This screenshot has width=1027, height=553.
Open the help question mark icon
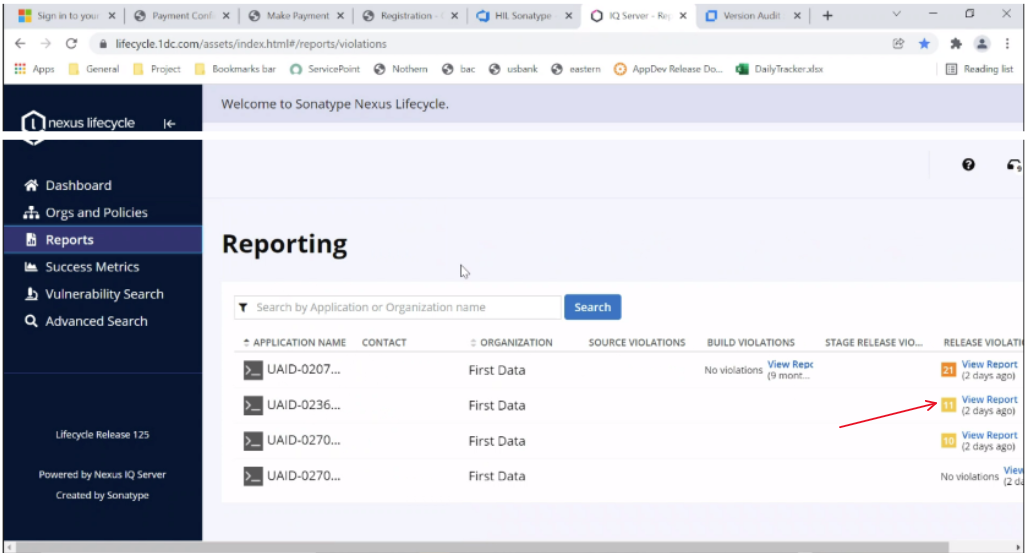(x=968, y=165)
